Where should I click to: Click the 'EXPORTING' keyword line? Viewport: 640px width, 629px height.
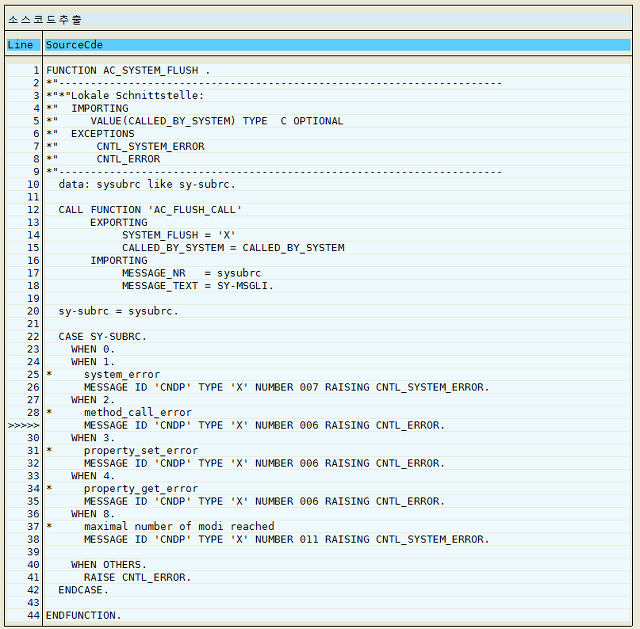pos(119,222)
